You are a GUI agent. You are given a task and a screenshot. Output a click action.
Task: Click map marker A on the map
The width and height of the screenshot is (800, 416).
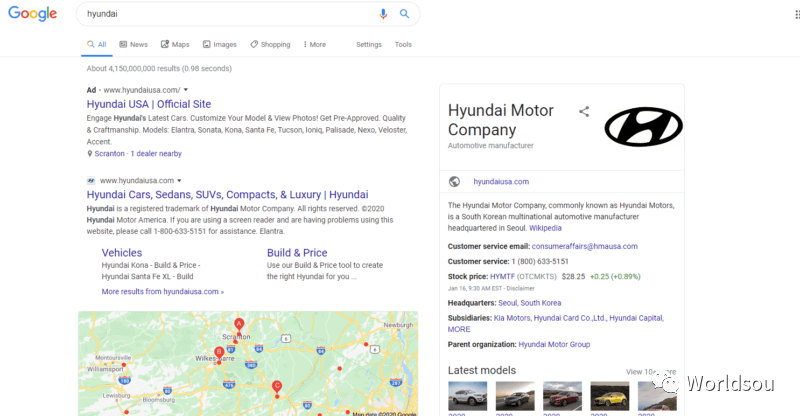click(x=239, y=324)
